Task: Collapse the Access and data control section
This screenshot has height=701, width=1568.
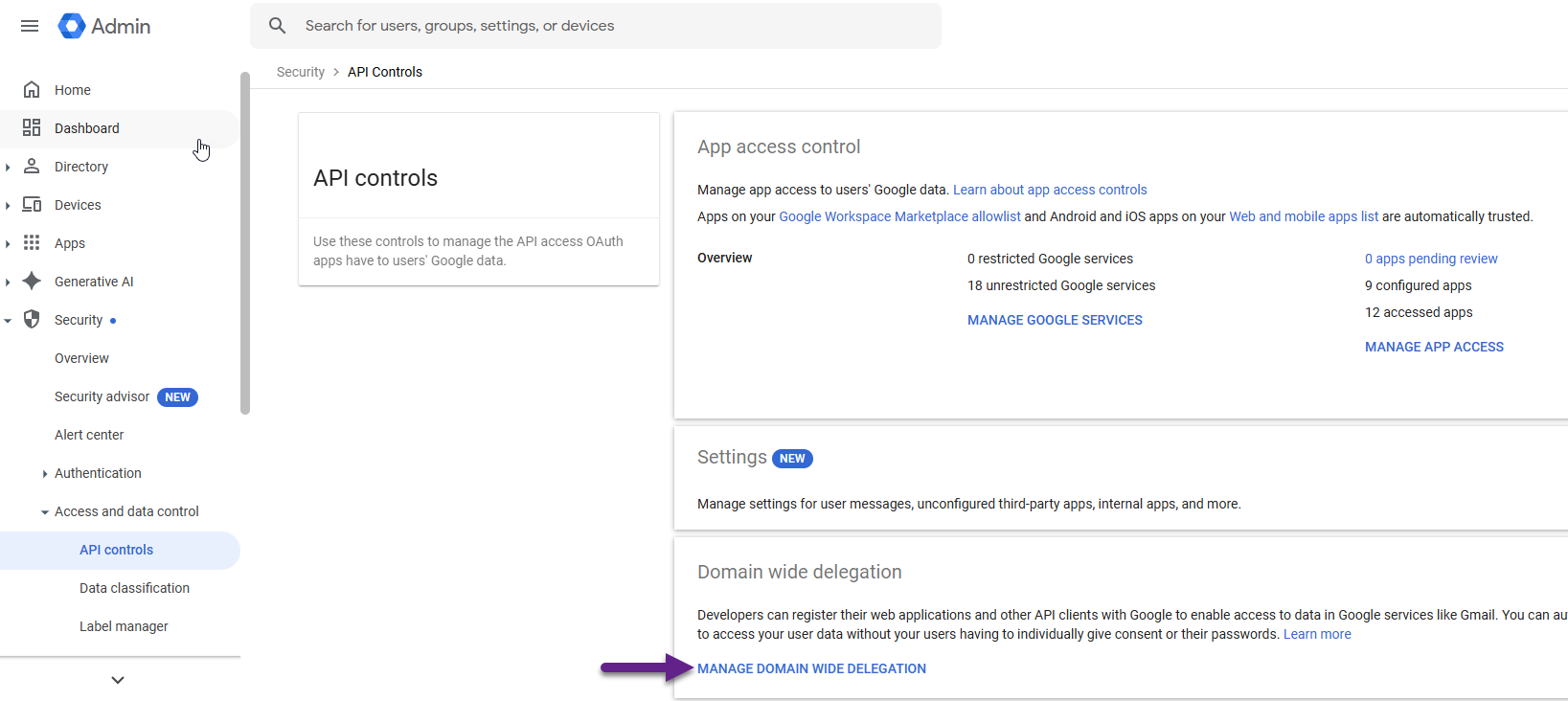Action: [45, 512]
